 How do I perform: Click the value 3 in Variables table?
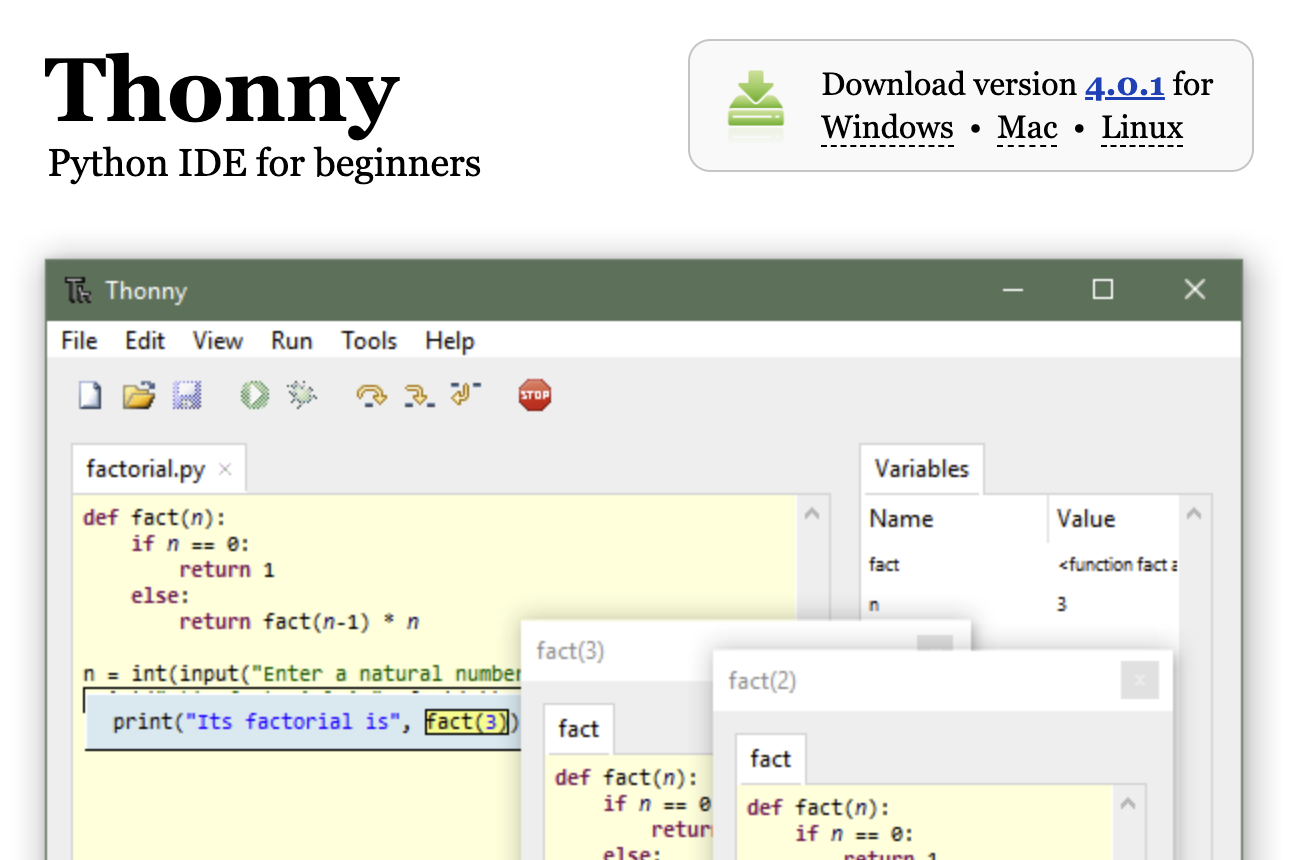[x=1062, y=604]
